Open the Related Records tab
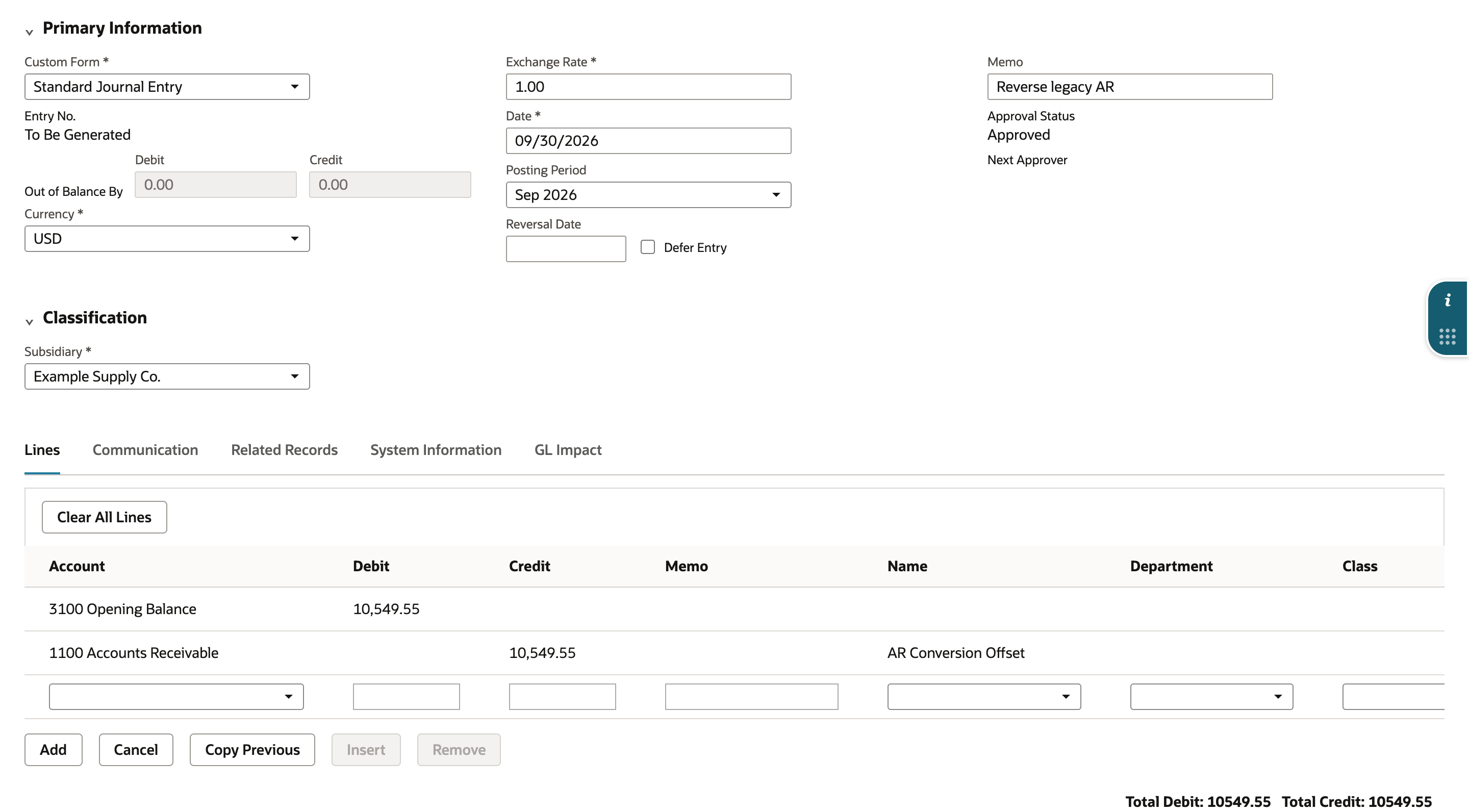Viewport: 1469px width, 812px height. pyautogui.click(x=284, y=450)
